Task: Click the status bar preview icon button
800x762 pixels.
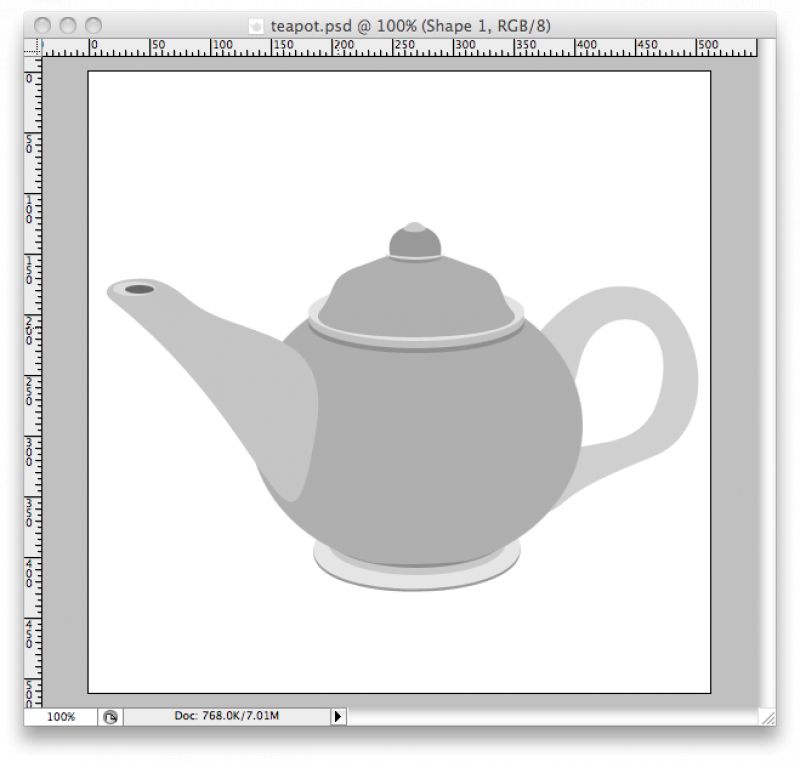Action: click(x=110, y=717)
